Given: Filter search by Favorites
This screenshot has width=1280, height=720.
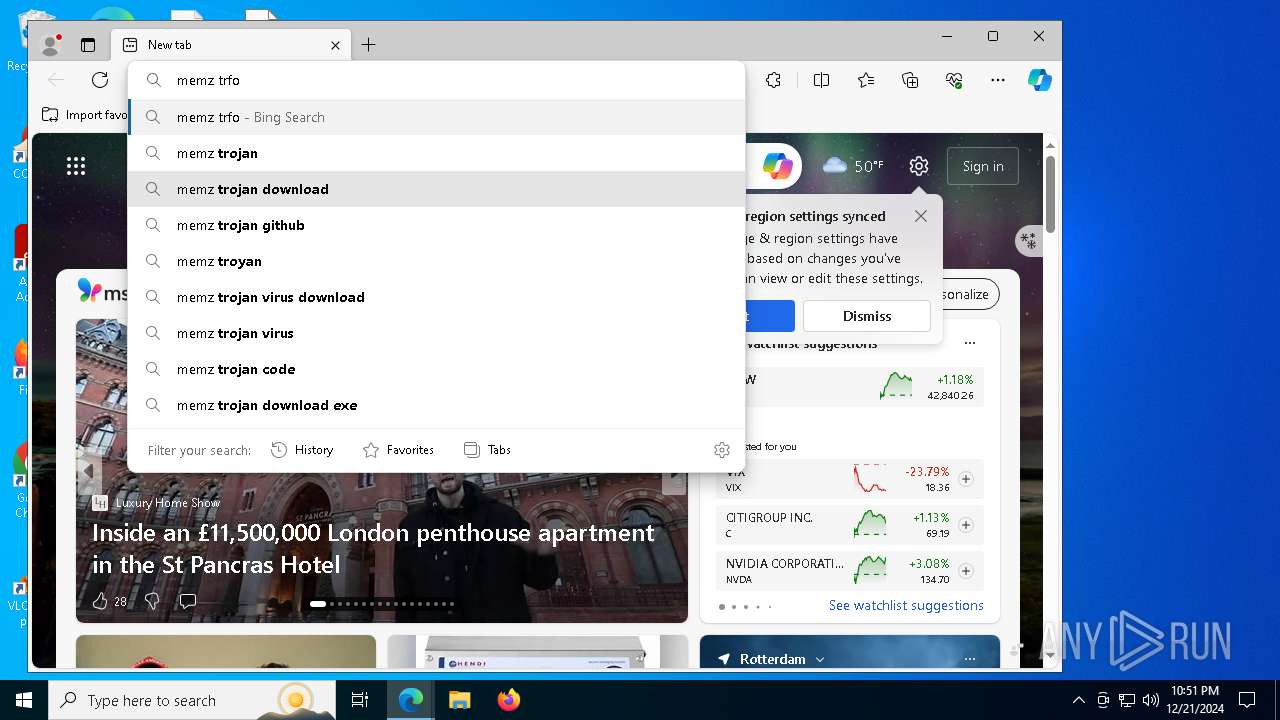Looking at the screenshot, I should tap(398, 450).
